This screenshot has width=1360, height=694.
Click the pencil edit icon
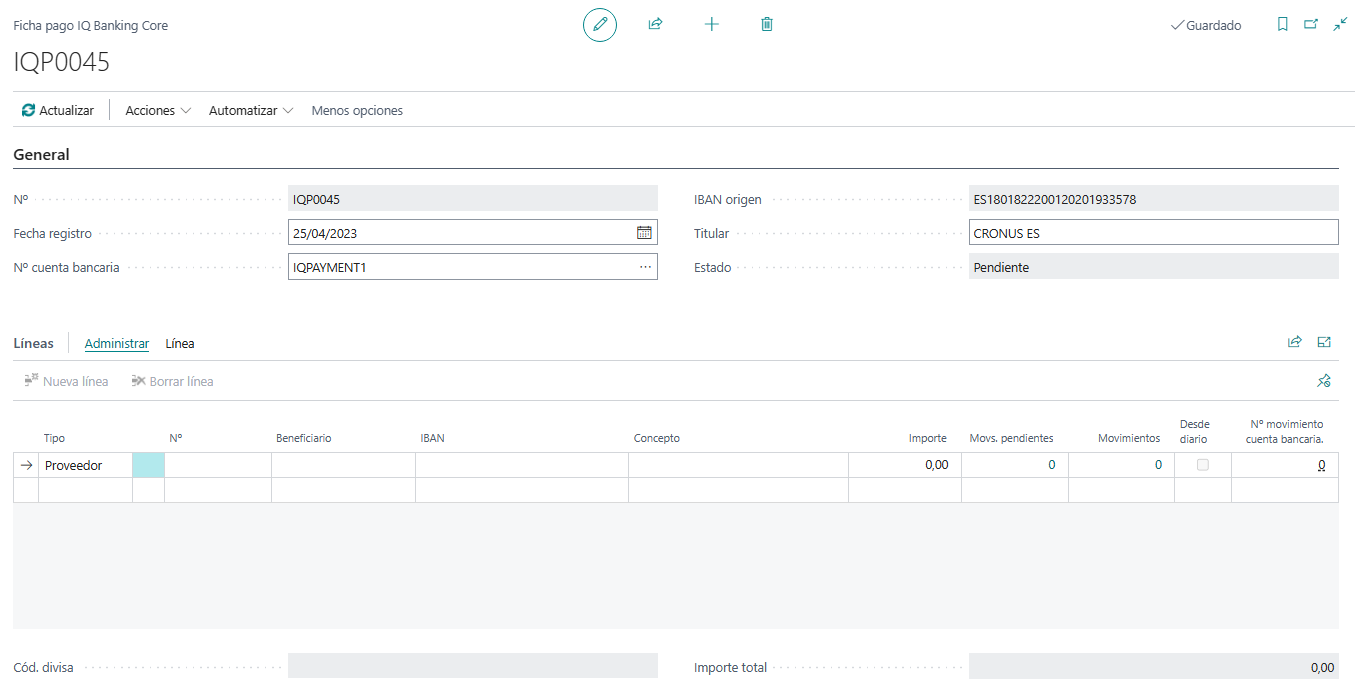coord(600,24)
